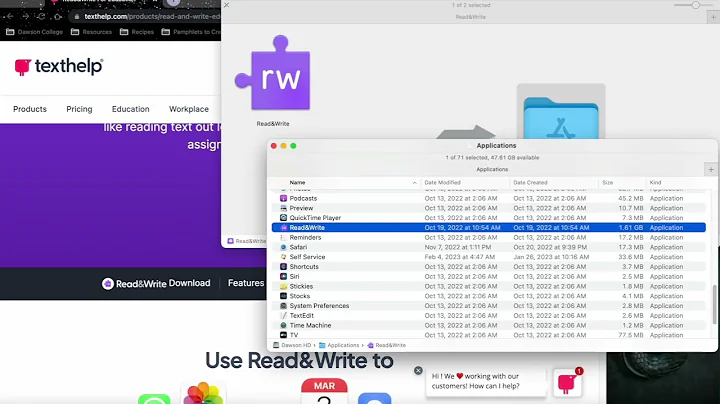Click the texthelp logo
Screen dimensions: 720x404
58,67
